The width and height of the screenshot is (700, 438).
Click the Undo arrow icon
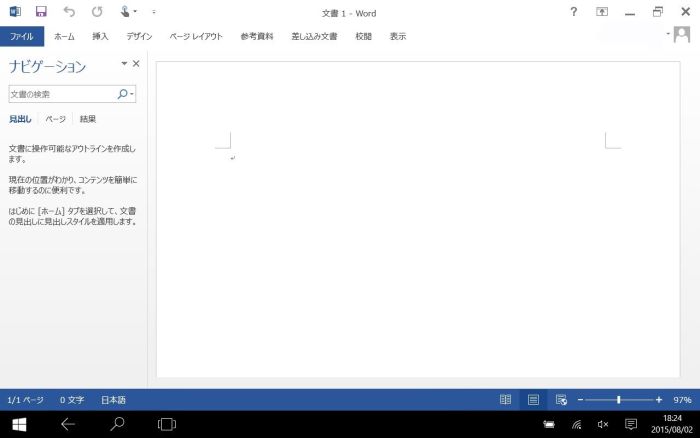click(x=68, y=12)
